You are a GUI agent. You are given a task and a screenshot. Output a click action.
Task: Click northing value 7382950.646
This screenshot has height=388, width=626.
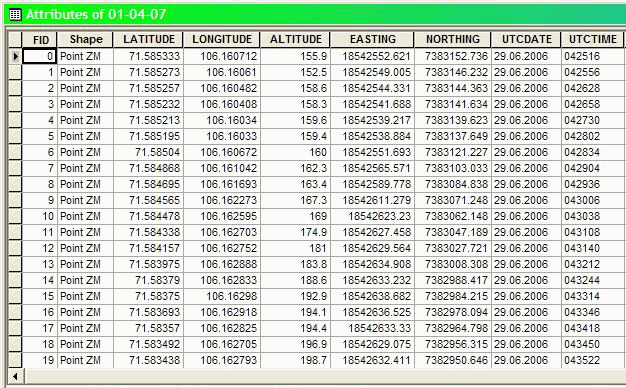point(456,360)
